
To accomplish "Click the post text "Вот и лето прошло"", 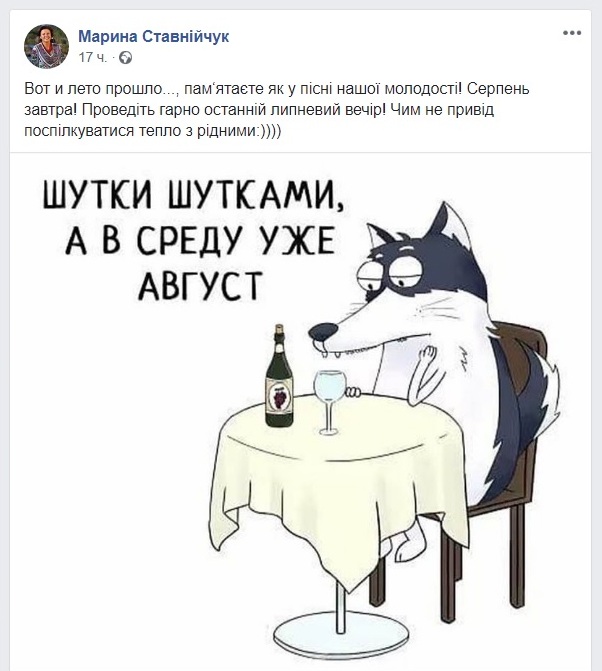I will (93, 89).
